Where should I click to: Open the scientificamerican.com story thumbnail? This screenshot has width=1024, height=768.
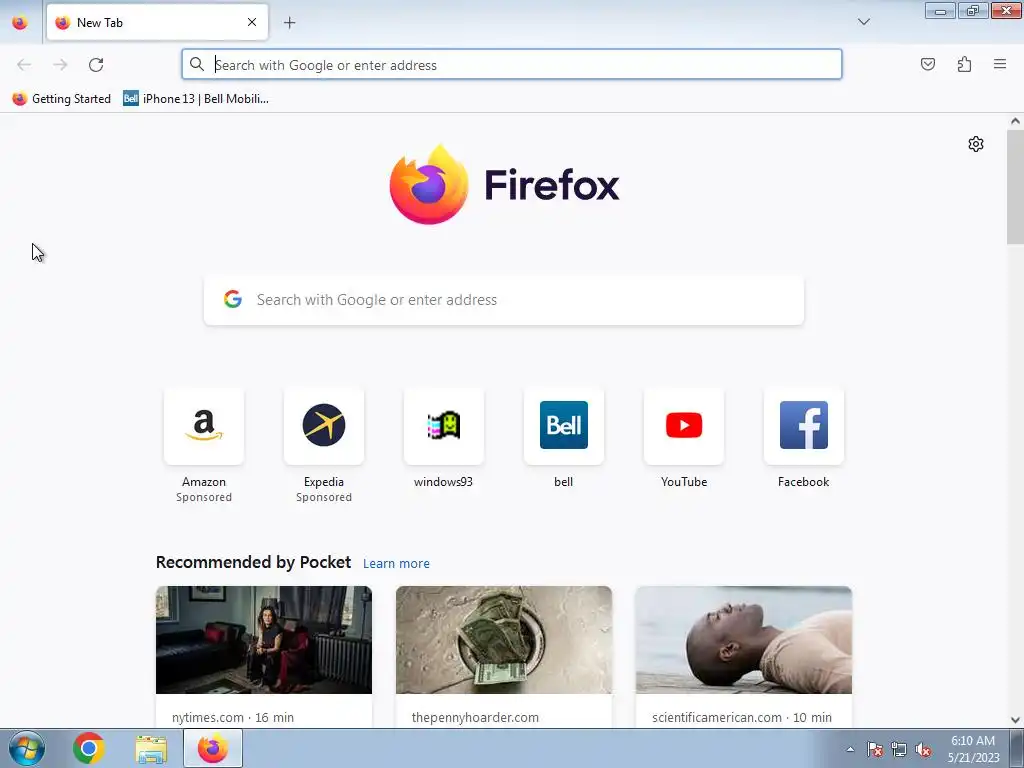click(x=744, y=640)
